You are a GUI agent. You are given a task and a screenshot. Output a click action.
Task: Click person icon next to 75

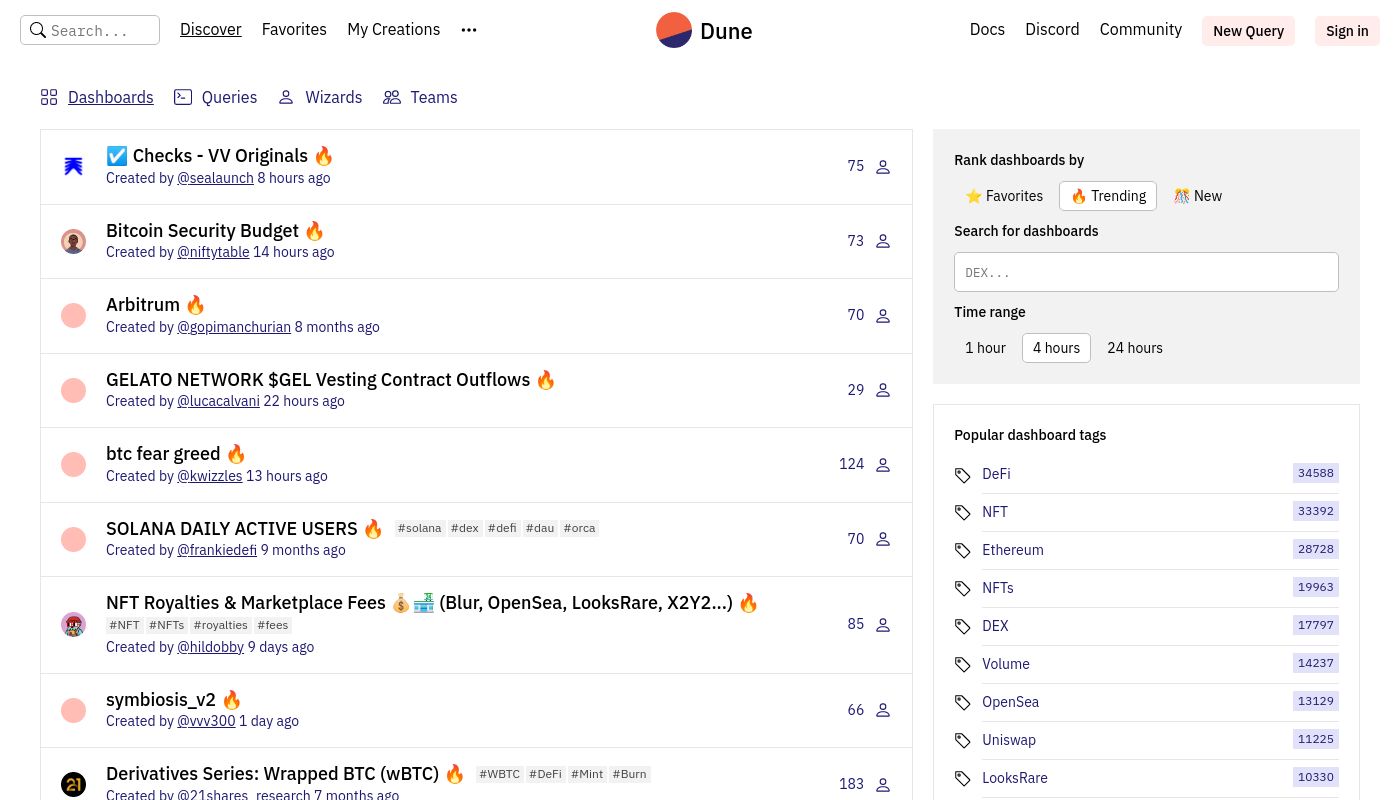click(883, 167)
